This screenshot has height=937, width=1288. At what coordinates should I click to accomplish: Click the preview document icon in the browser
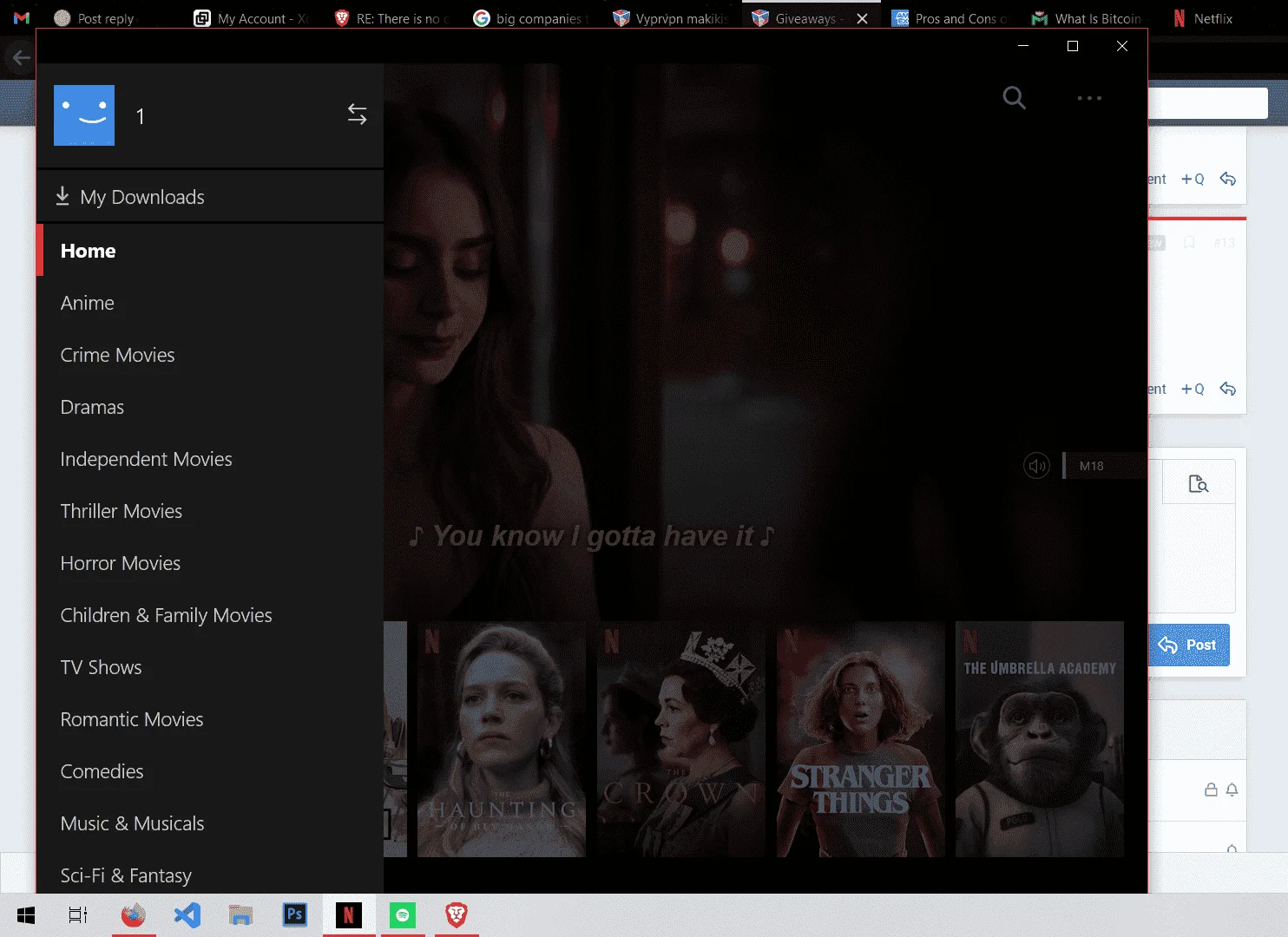[x=1199, y=484]
